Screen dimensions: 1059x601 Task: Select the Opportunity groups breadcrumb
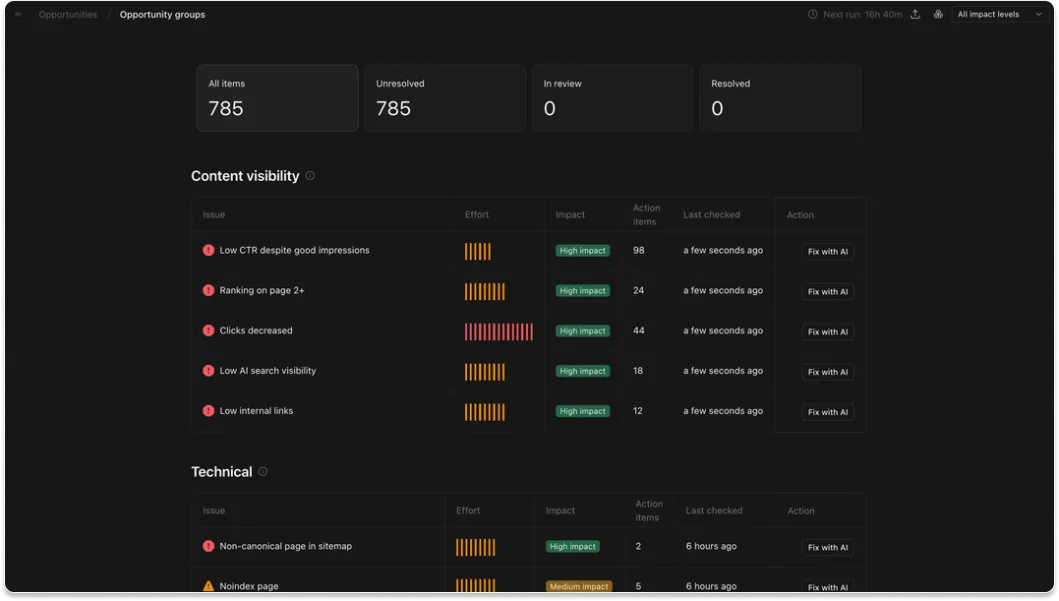pyautogui.click(x=162, y=14)
